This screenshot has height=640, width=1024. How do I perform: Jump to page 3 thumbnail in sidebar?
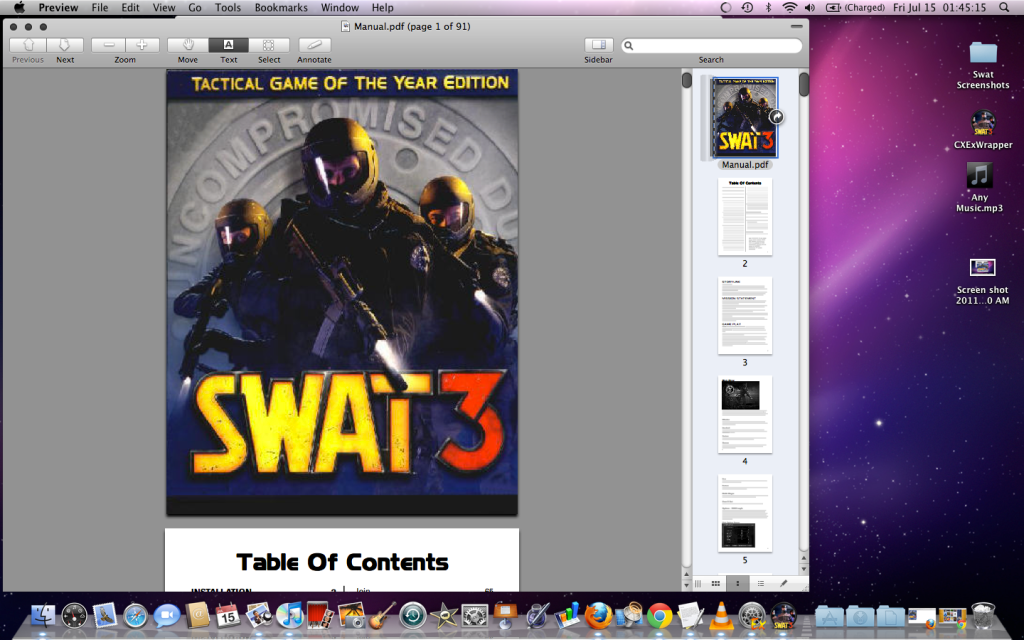744,315
